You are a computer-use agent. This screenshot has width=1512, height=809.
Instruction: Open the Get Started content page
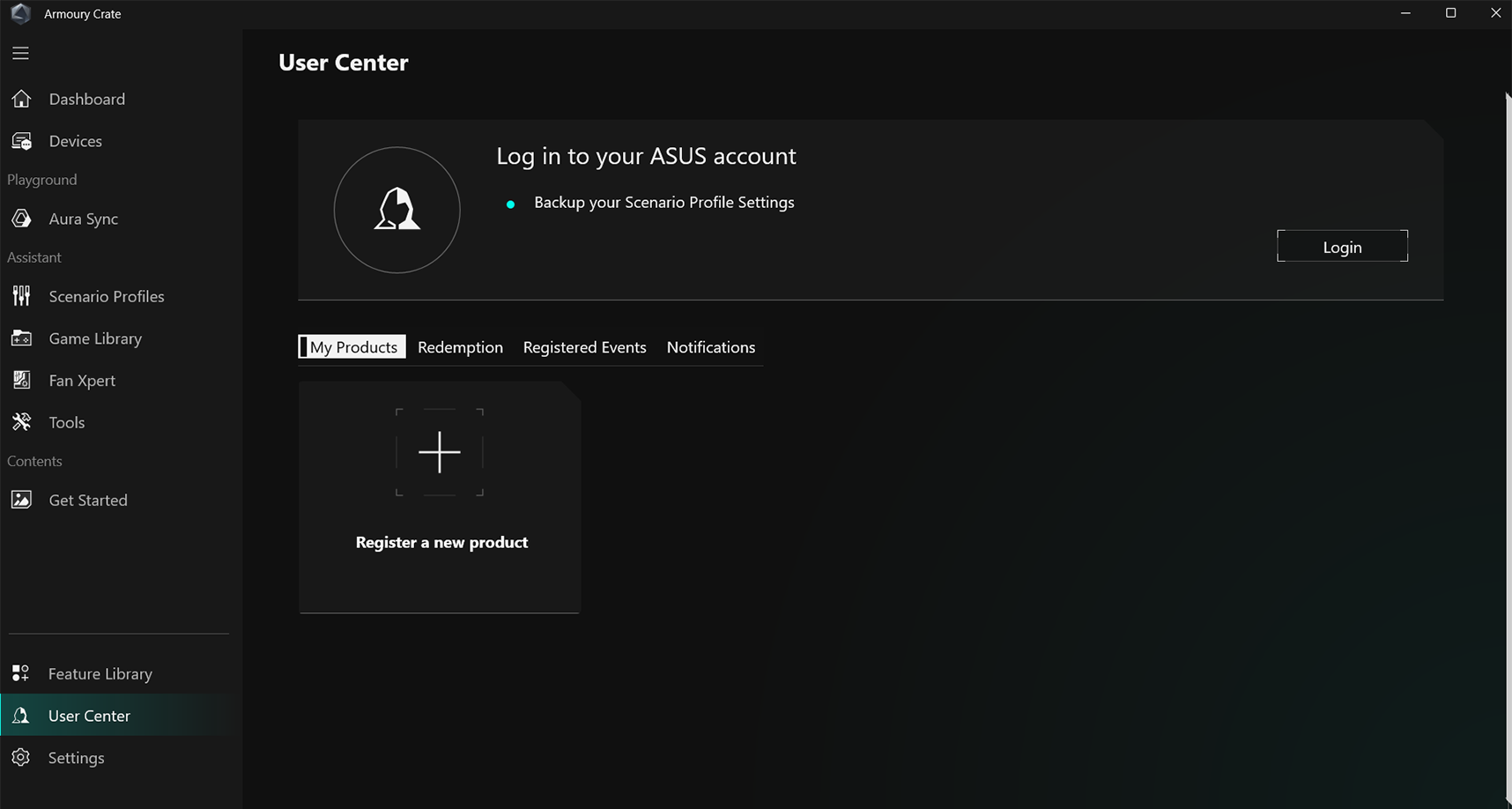pos(88,500)
